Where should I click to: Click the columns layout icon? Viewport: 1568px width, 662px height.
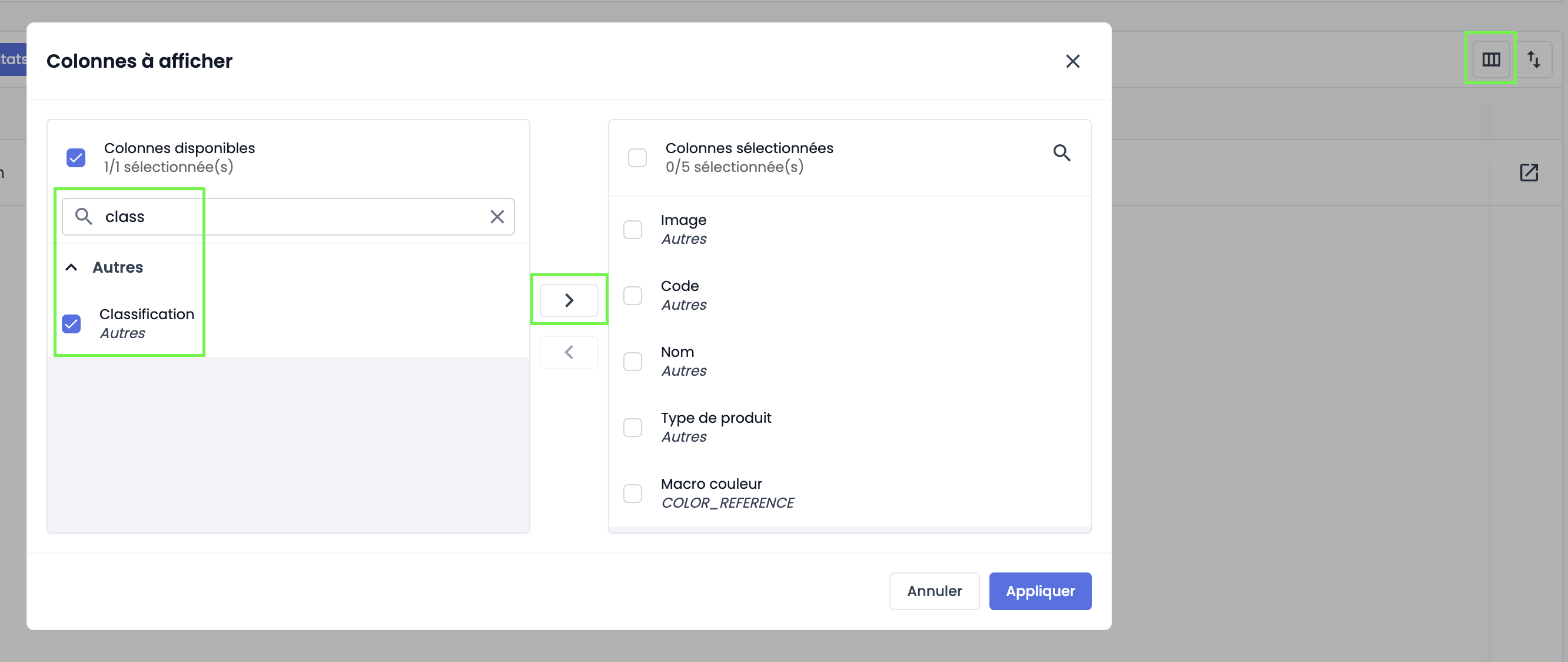(x=1491, y=59)
